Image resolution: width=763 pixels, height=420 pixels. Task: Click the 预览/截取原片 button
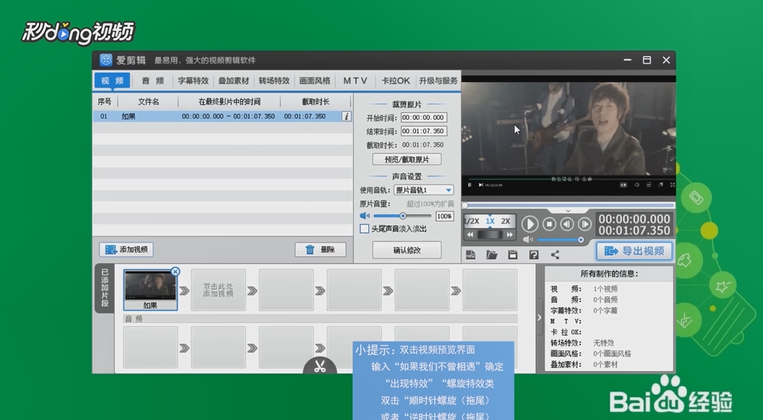[407, 159]
